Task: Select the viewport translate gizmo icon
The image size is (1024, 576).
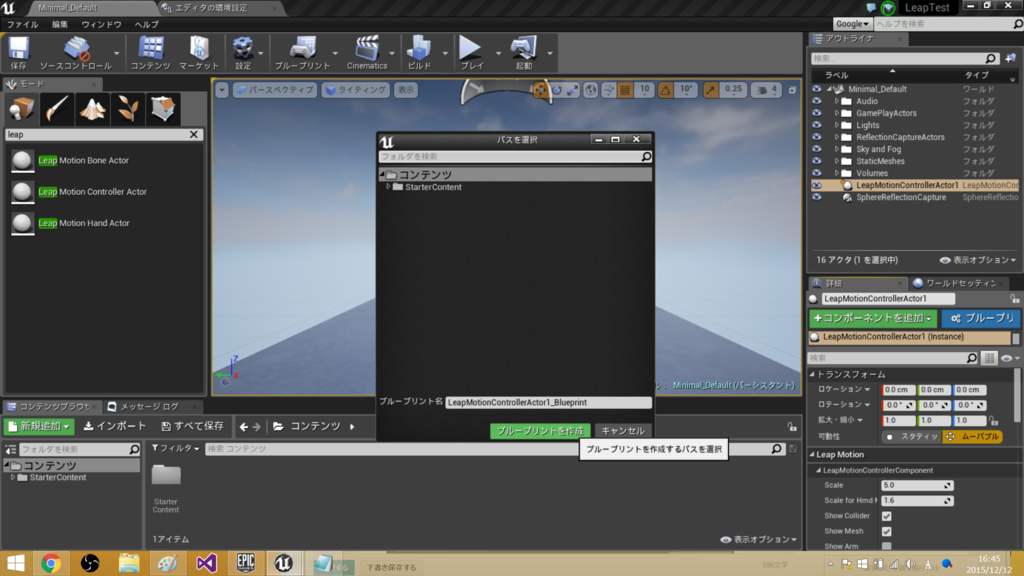Action: [539, 90]
